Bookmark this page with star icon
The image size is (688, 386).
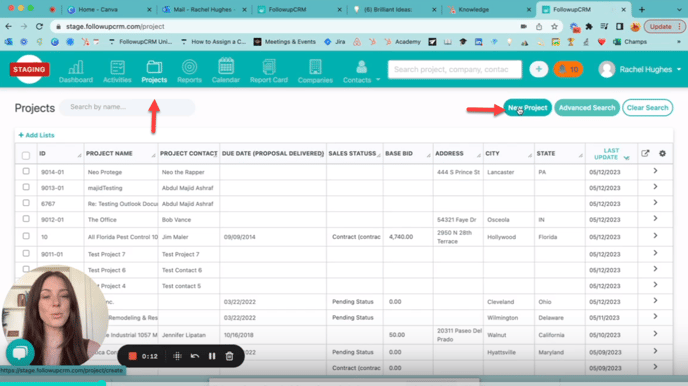[x=555, y=26]
